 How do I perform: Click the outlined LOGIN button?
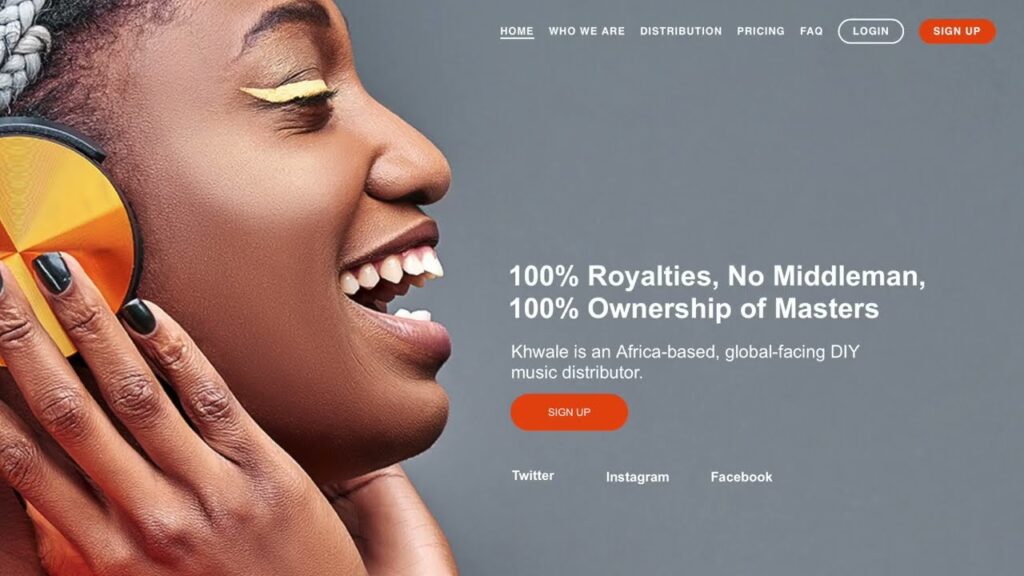tap(871, 31)
